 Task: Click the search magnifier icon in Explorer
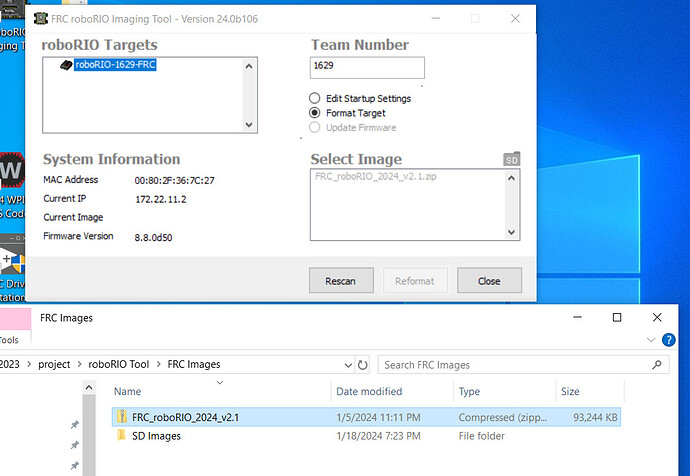(657, 365)
